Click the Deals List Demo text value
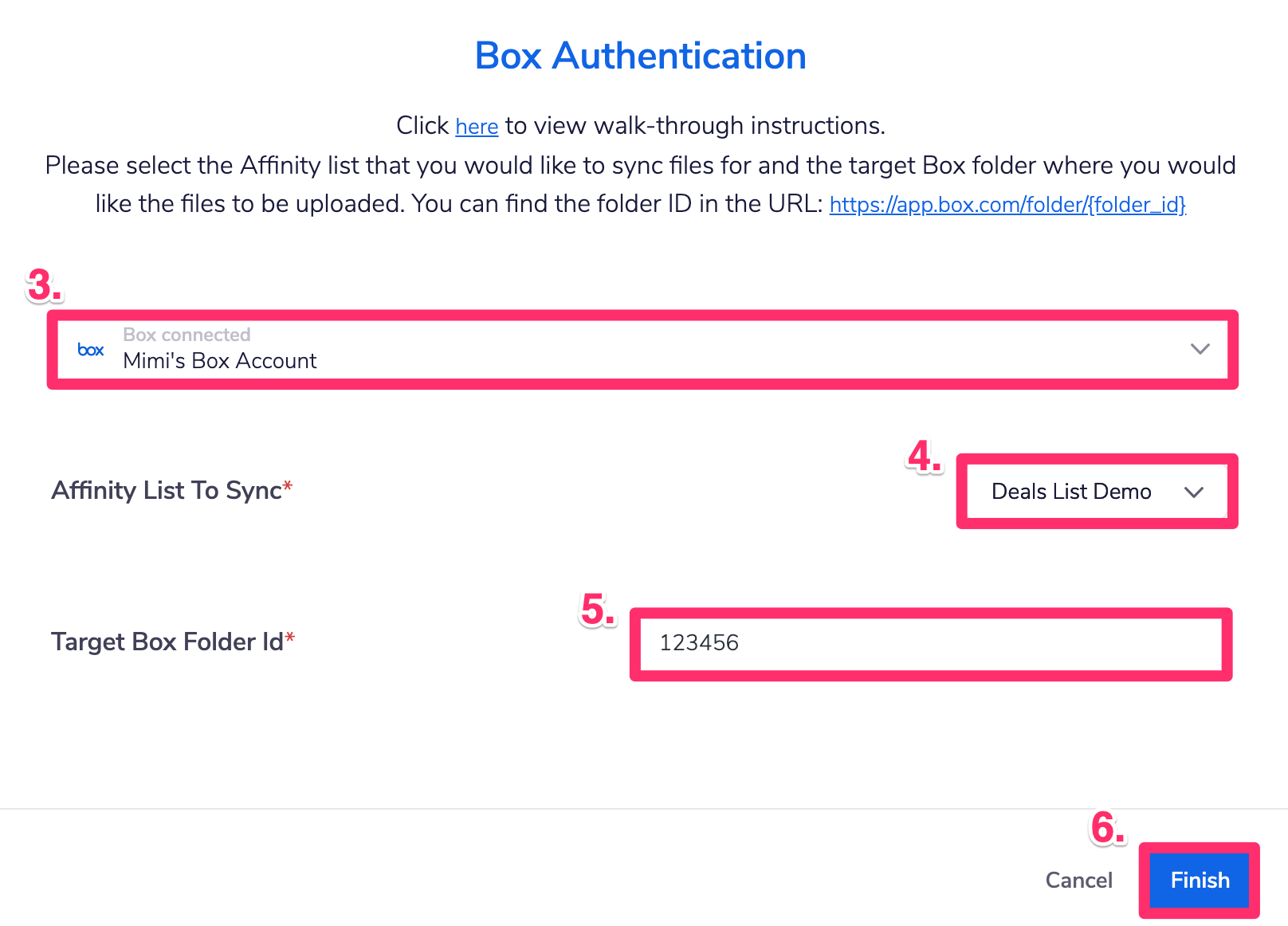The width and height of the screenshot is (1288, 926). point(1070,492)
